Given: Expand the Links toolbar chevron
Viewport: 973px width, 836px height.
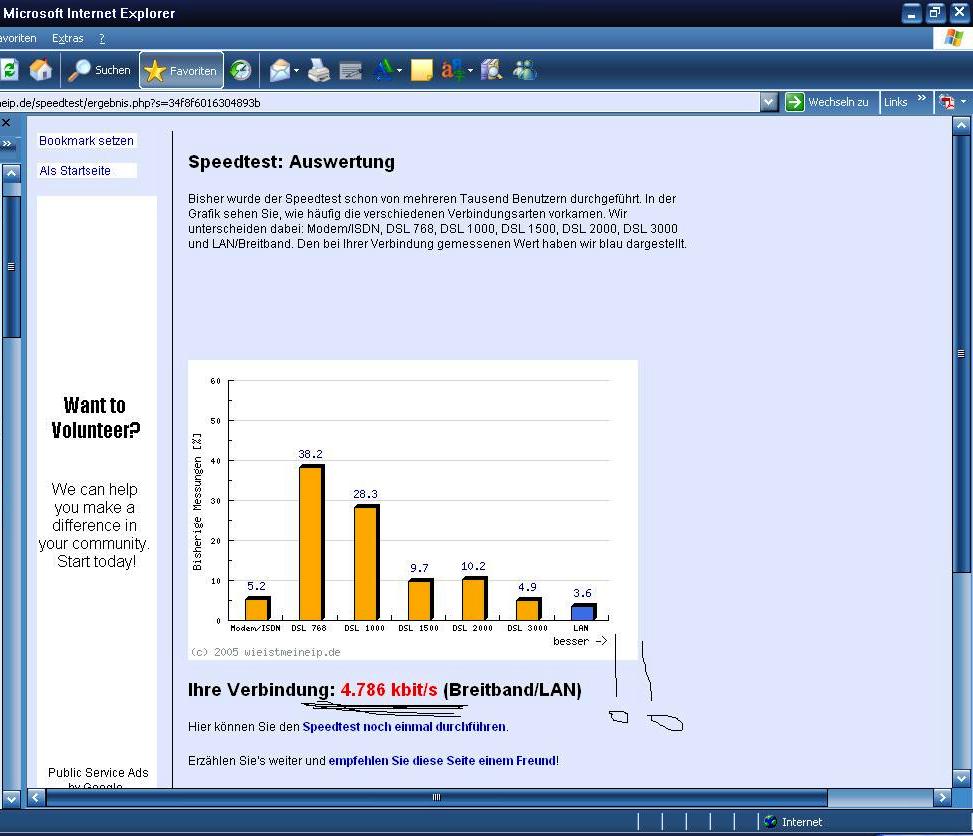Looking at the screenshot, I should click(x=921, y=98).
